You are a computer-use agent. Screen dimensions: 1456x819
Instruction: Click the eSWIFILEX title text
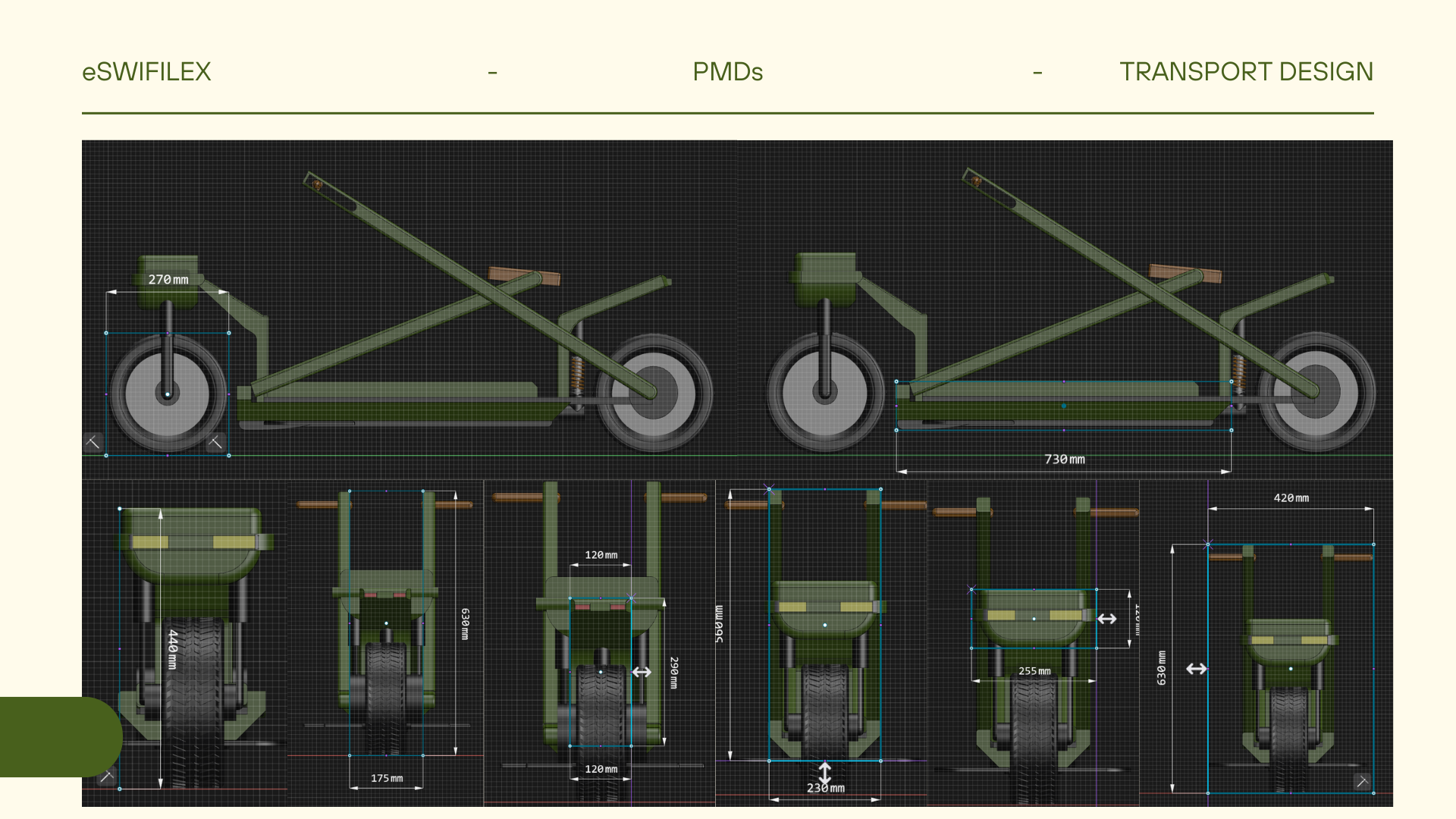(146, 72)
